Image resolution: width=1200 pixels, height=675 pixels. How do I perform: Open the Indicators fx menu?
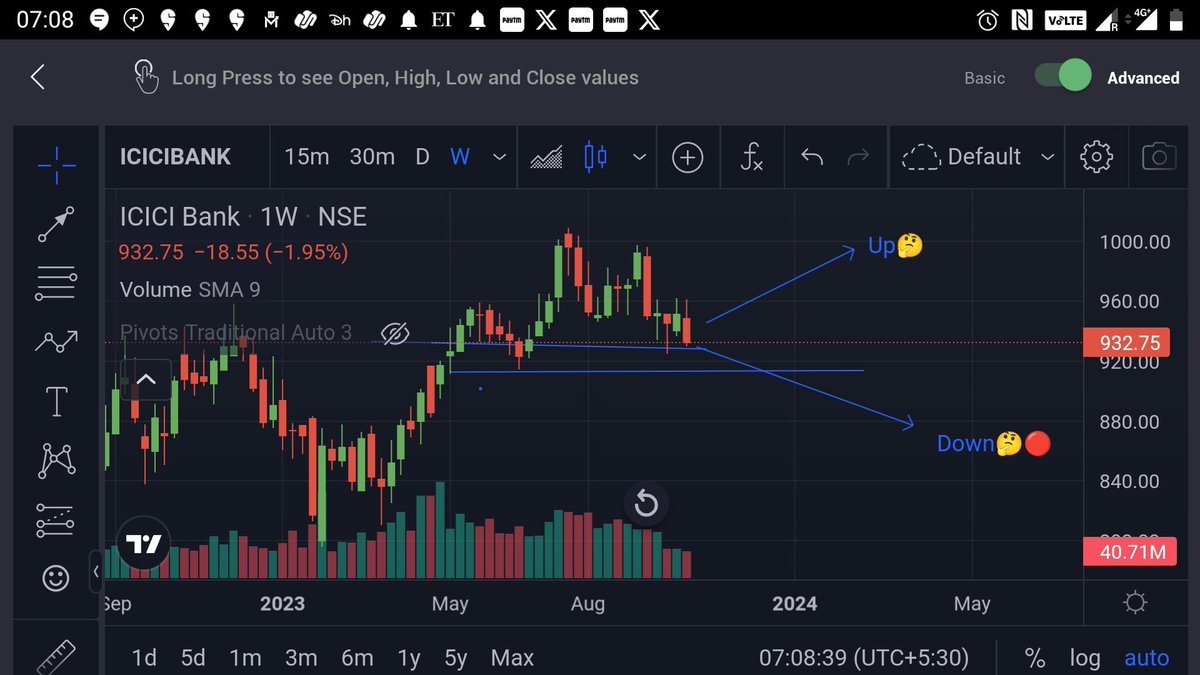[x=751, y=157]
